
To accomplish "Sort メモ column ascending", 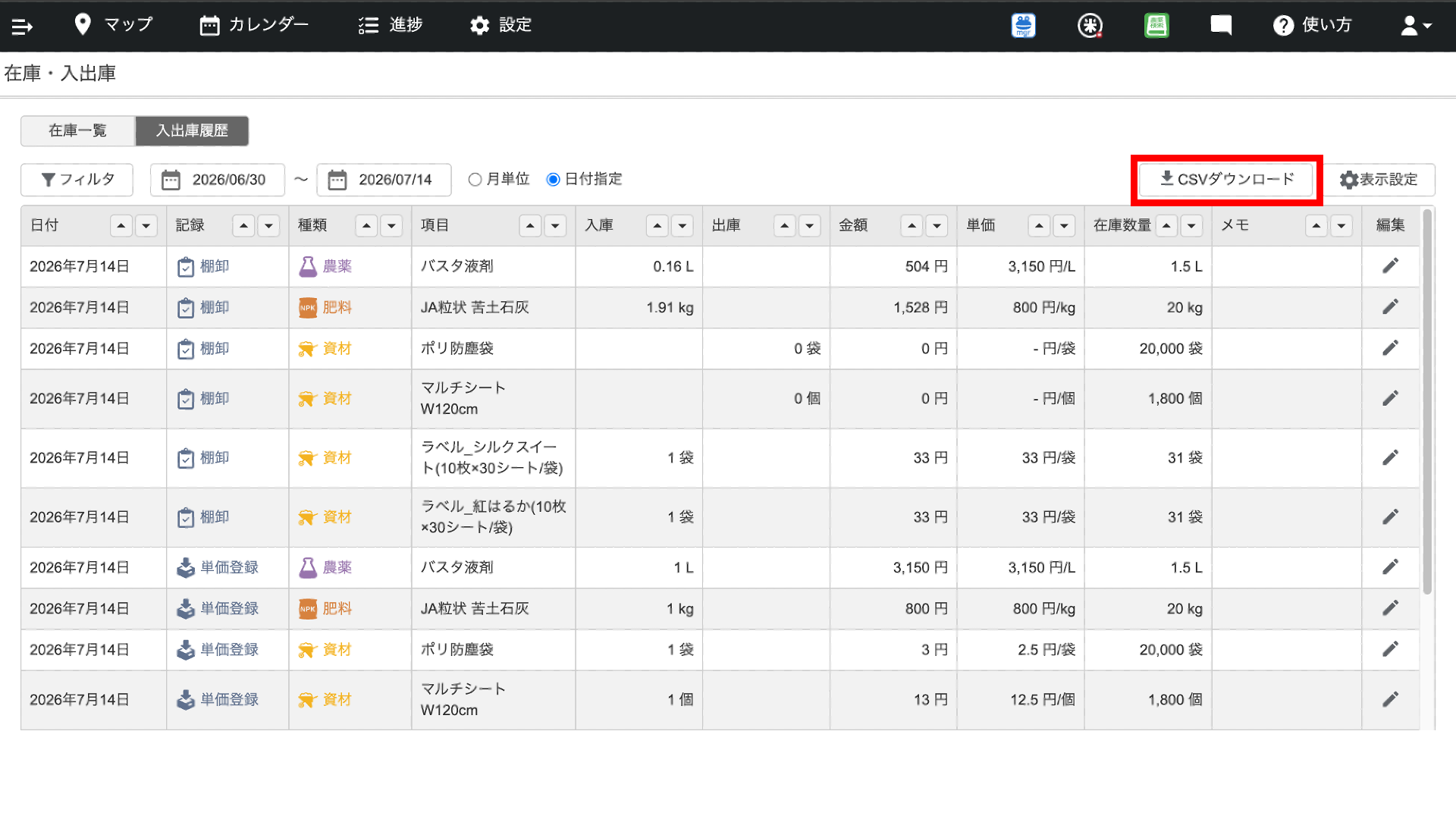I will (1316, 225).
